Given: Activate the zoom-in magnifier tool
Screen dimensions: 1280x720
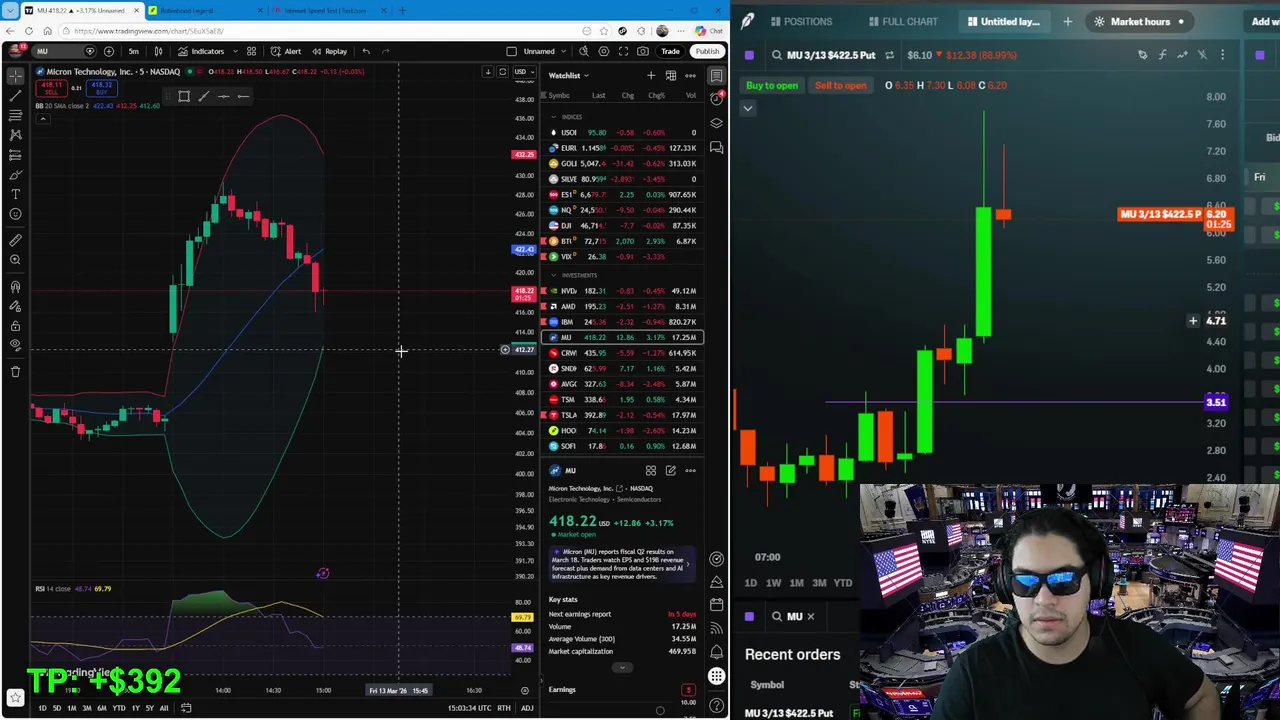Looking at the screenshot, I should coord(15,260).
